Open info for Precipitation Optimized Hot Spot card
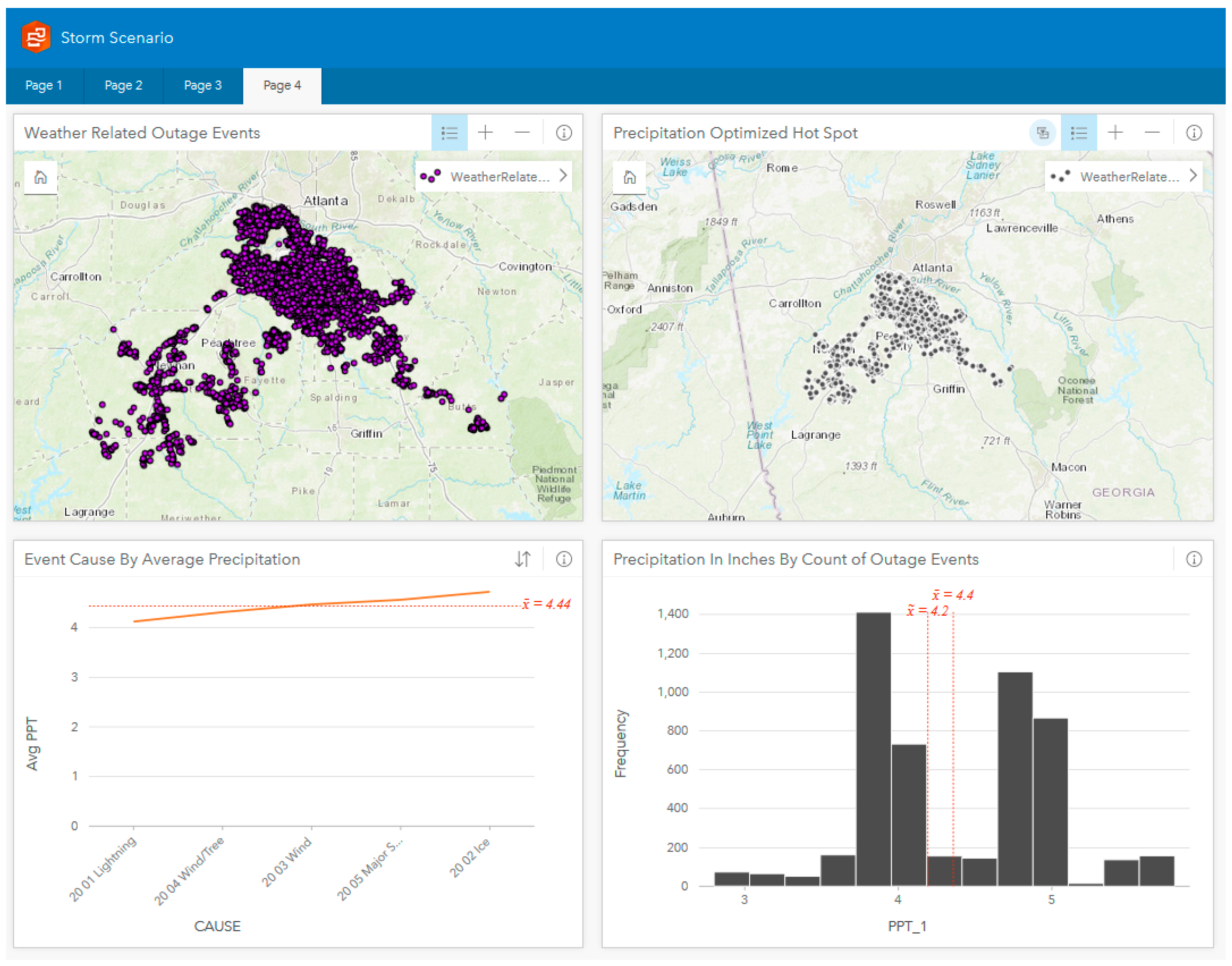 (1194, 133)
